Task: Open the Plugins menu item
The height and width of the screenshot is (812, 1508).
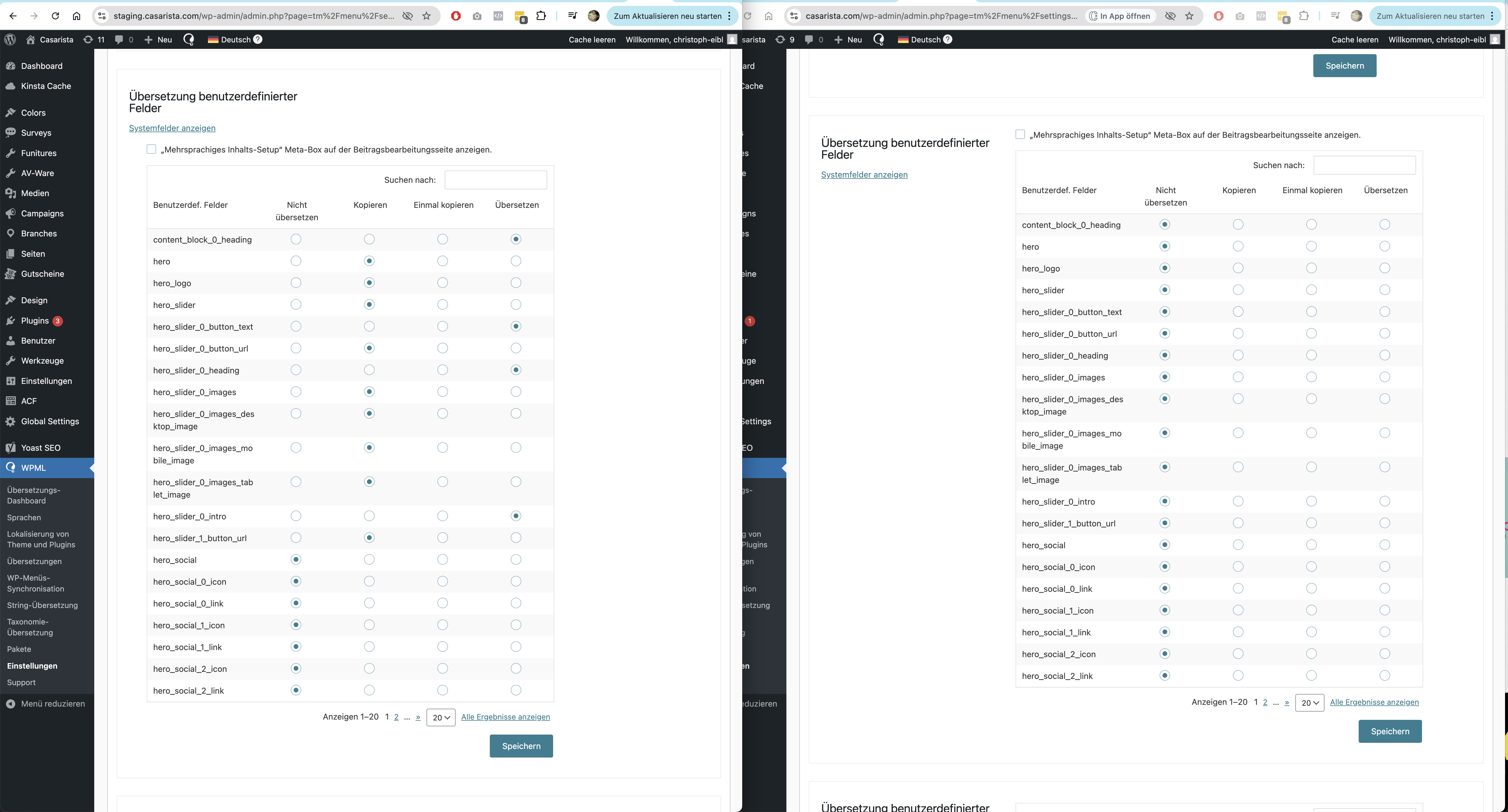Action: (x=34, y=321)
